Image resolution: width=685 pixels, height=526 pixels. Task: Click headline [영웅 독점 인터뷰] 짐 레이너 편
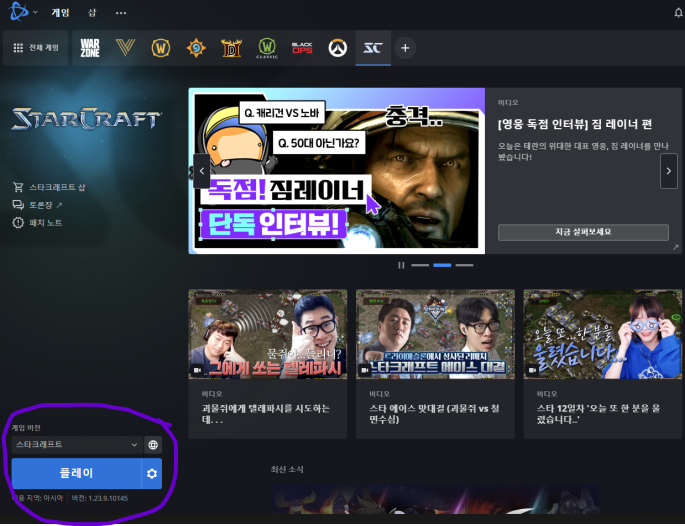point(575,125)
